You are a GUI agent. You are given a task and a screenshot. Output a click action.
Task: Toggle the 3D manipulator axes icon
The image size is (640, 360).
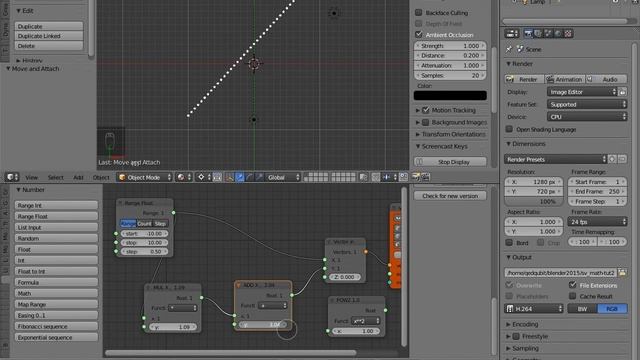pos(230,177)
